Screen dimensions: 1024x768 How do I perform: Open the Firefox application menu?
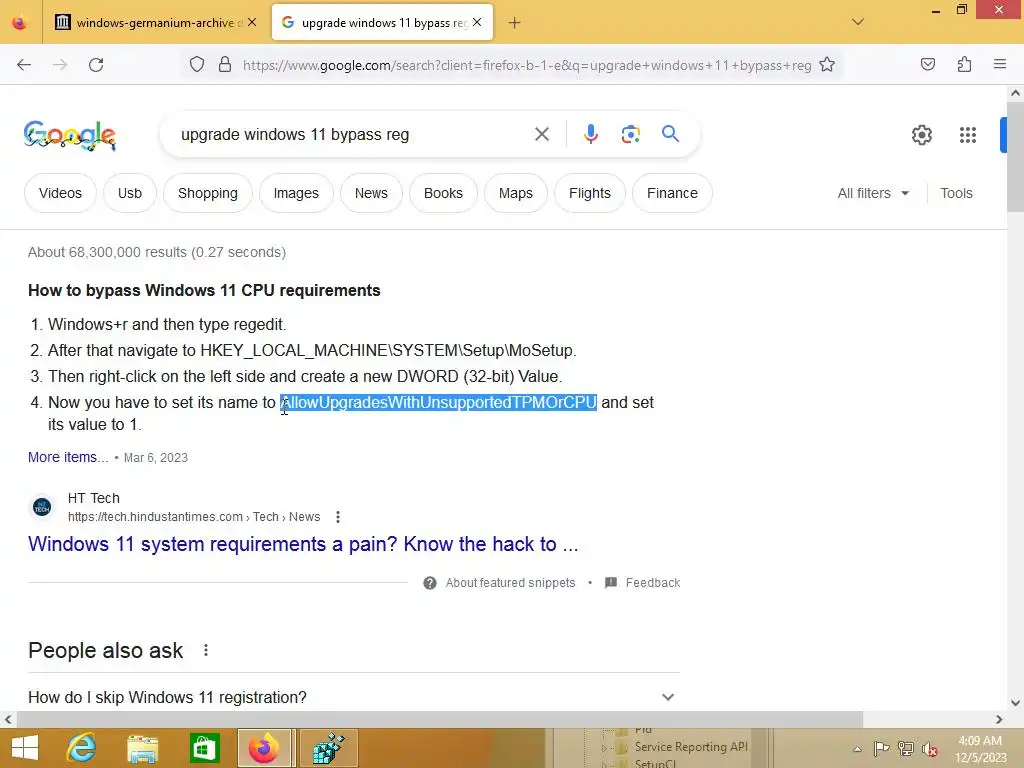click(x=1000, y=65)
